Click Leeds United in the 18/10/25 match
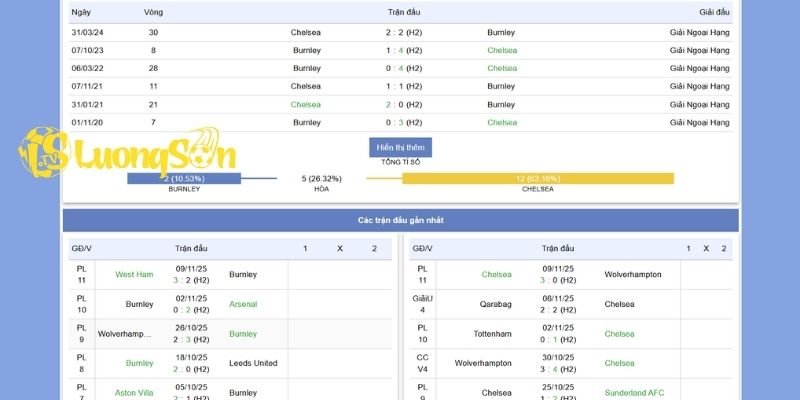This screenshot has width=800, height=400. tap(253, 363)
